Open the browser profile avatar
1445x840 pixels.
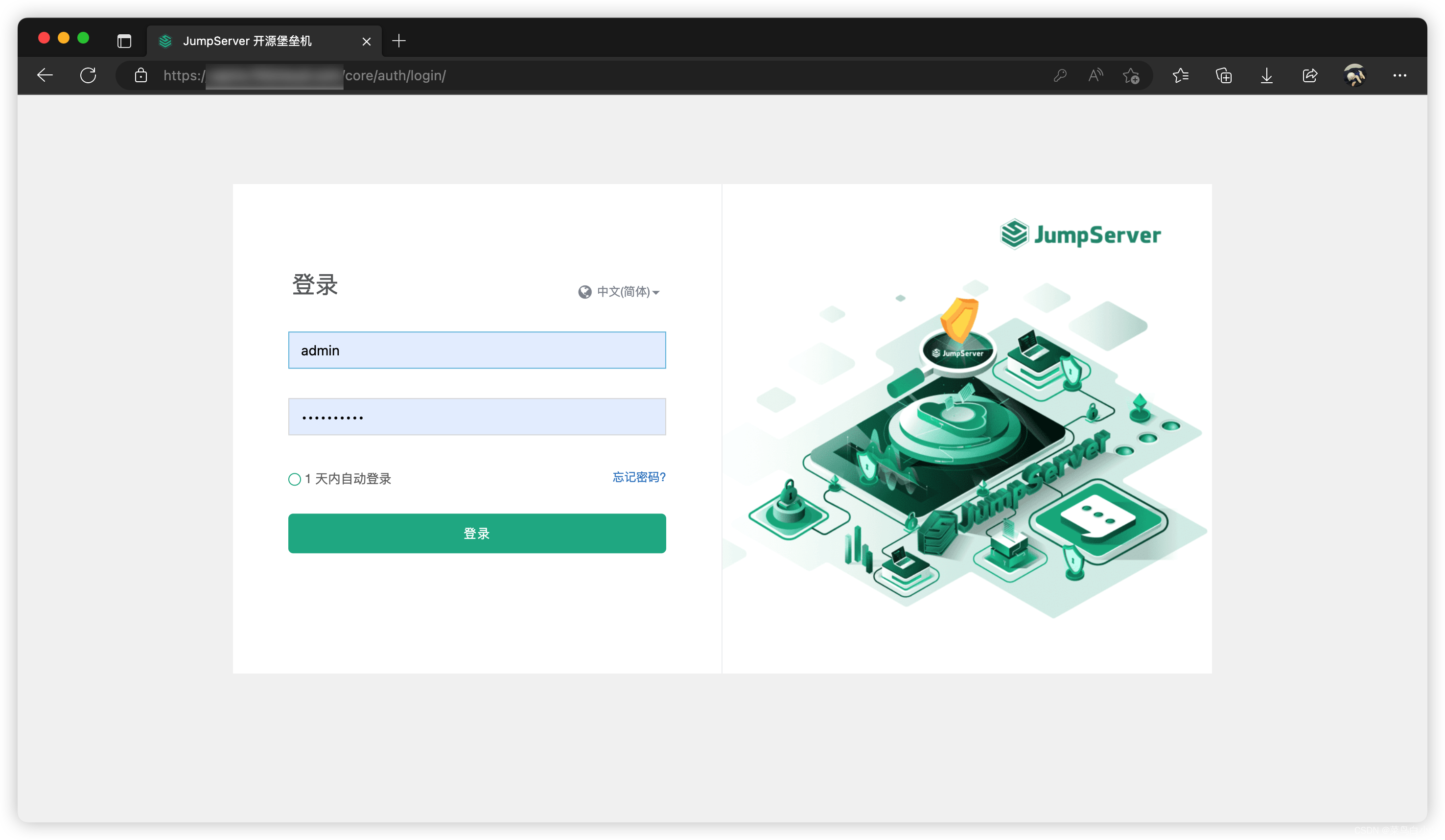point(1354,75)
